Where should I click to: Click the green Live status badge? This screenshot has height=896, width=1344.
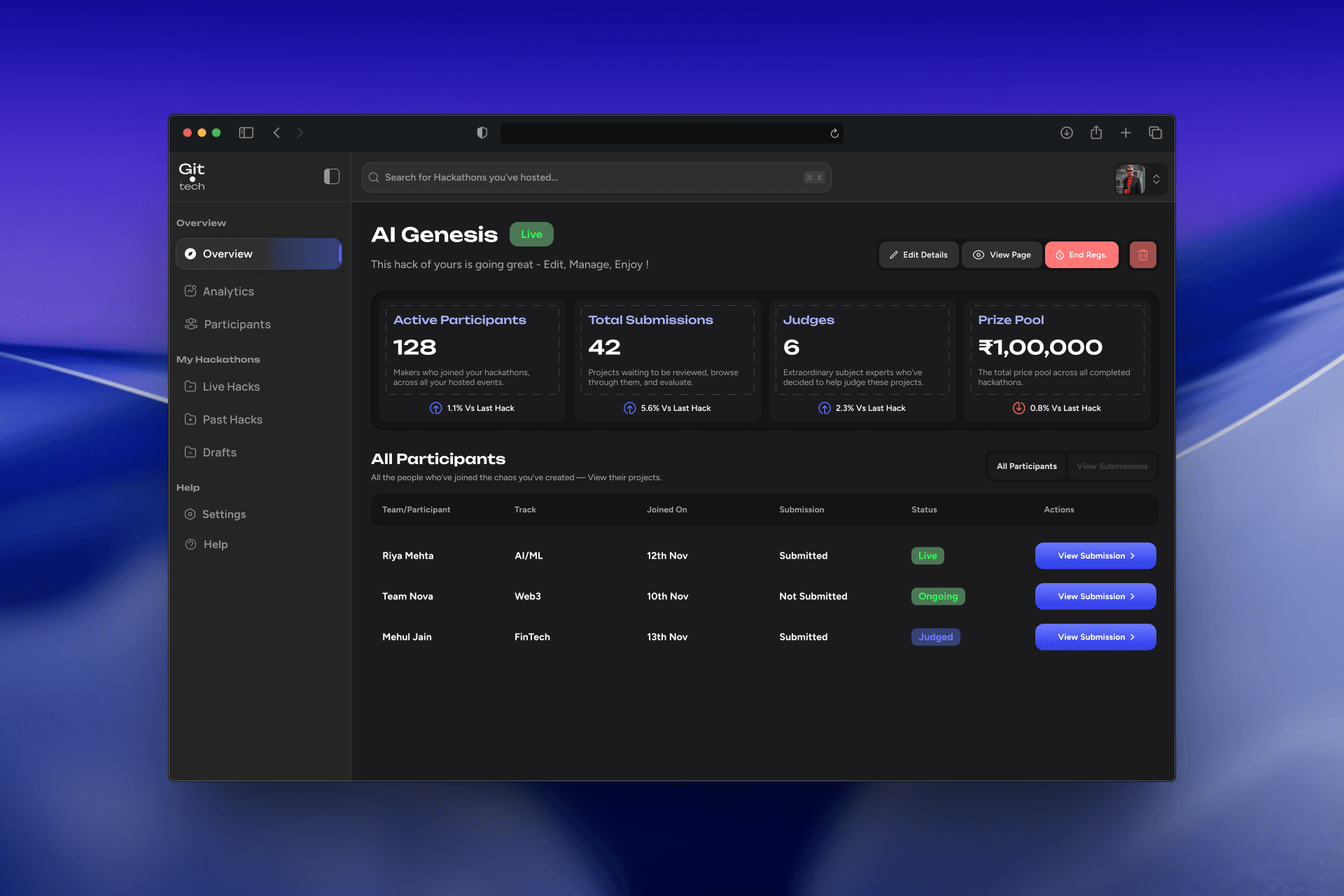(x=531, y=234)
